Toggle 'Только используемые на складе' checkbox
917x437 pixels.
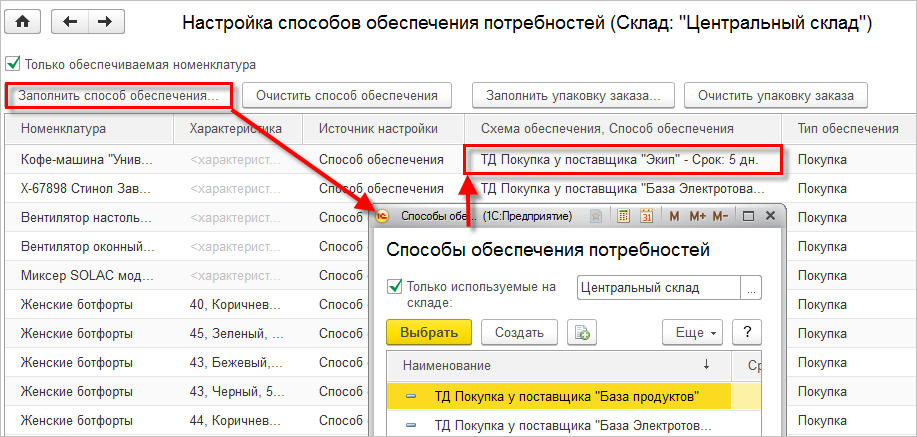coord(394,287)
